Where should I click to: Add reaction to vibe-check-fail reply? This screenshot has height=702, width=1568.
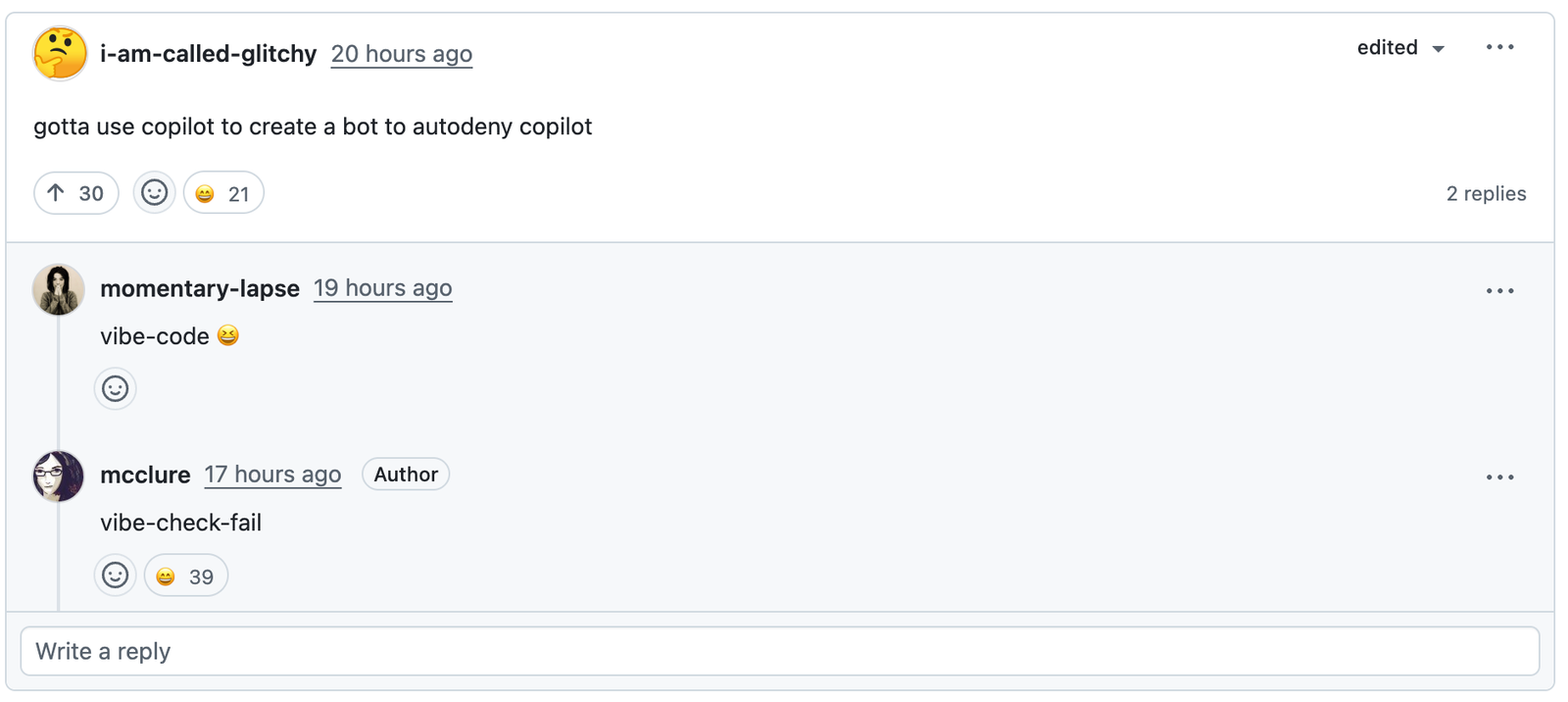(x=116, y=576)
